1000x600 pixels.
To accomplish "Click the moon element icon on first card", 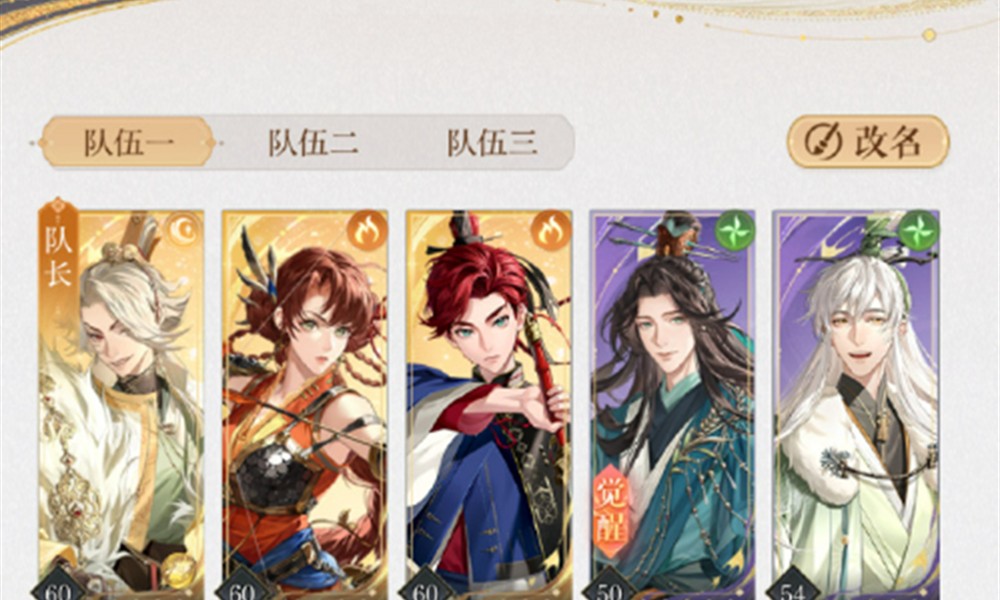I will pos(183,230).
